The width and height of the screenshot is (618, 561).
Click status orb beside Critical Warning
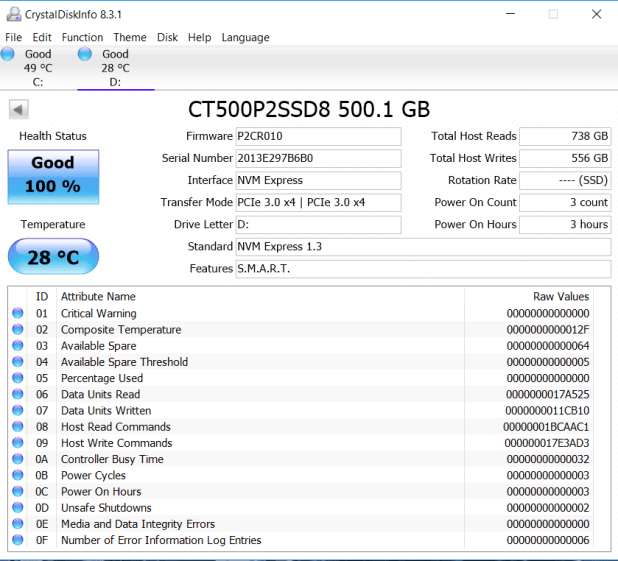[x=18, y=313]
